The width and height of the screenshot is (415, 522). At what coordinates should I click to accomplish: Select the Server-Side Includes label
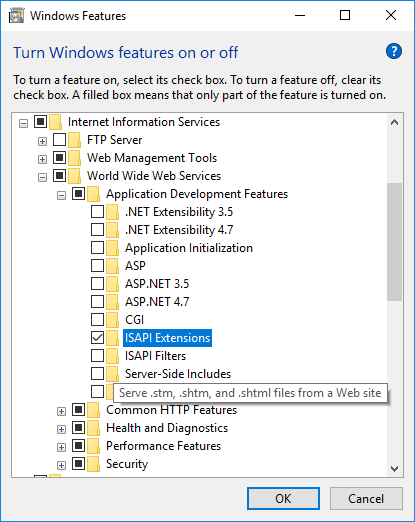[178, 374]
